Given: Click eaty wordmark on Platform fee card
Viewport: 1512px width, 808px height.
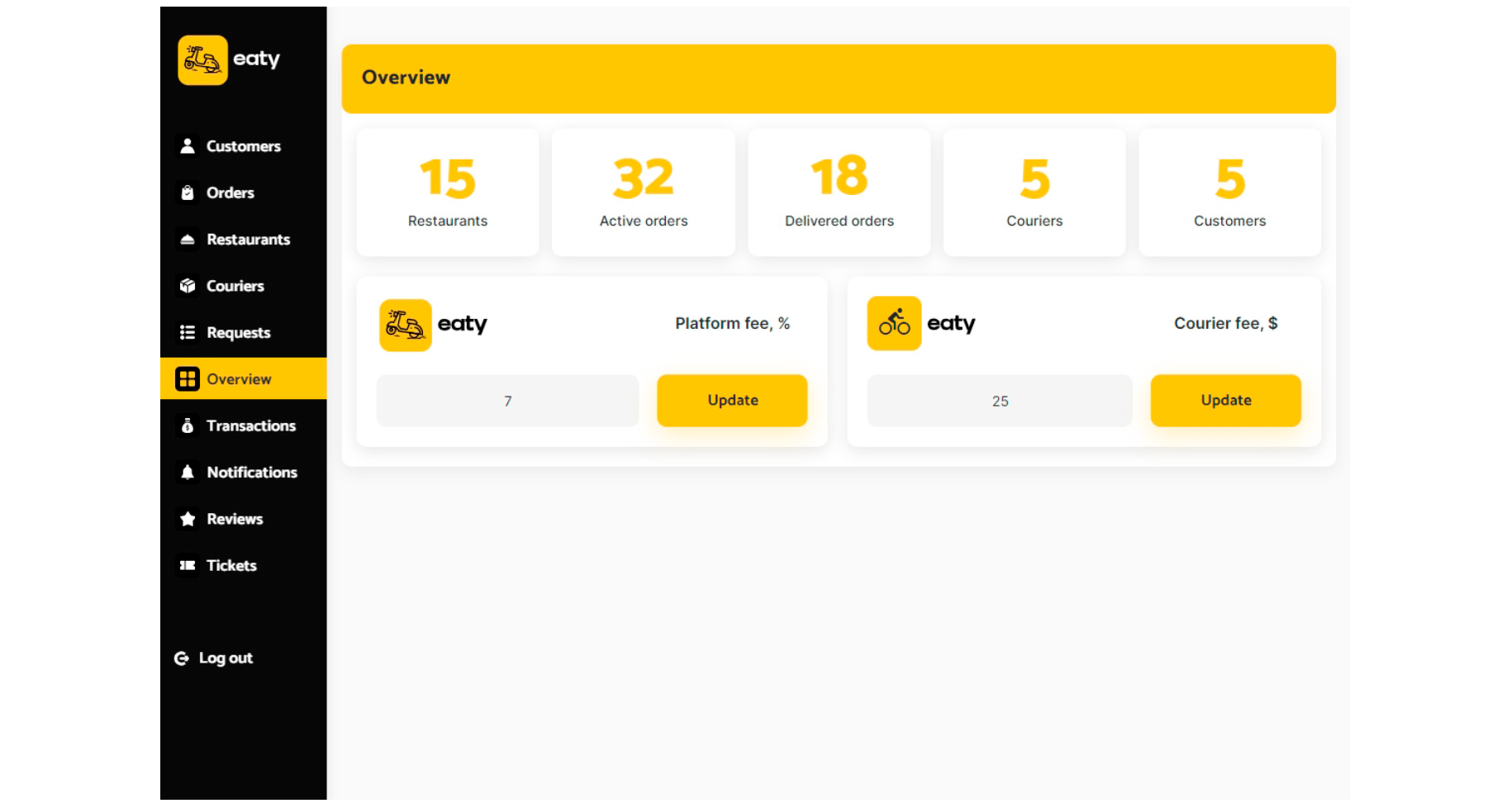Looking at the screenshot, I should coord(463,324).
